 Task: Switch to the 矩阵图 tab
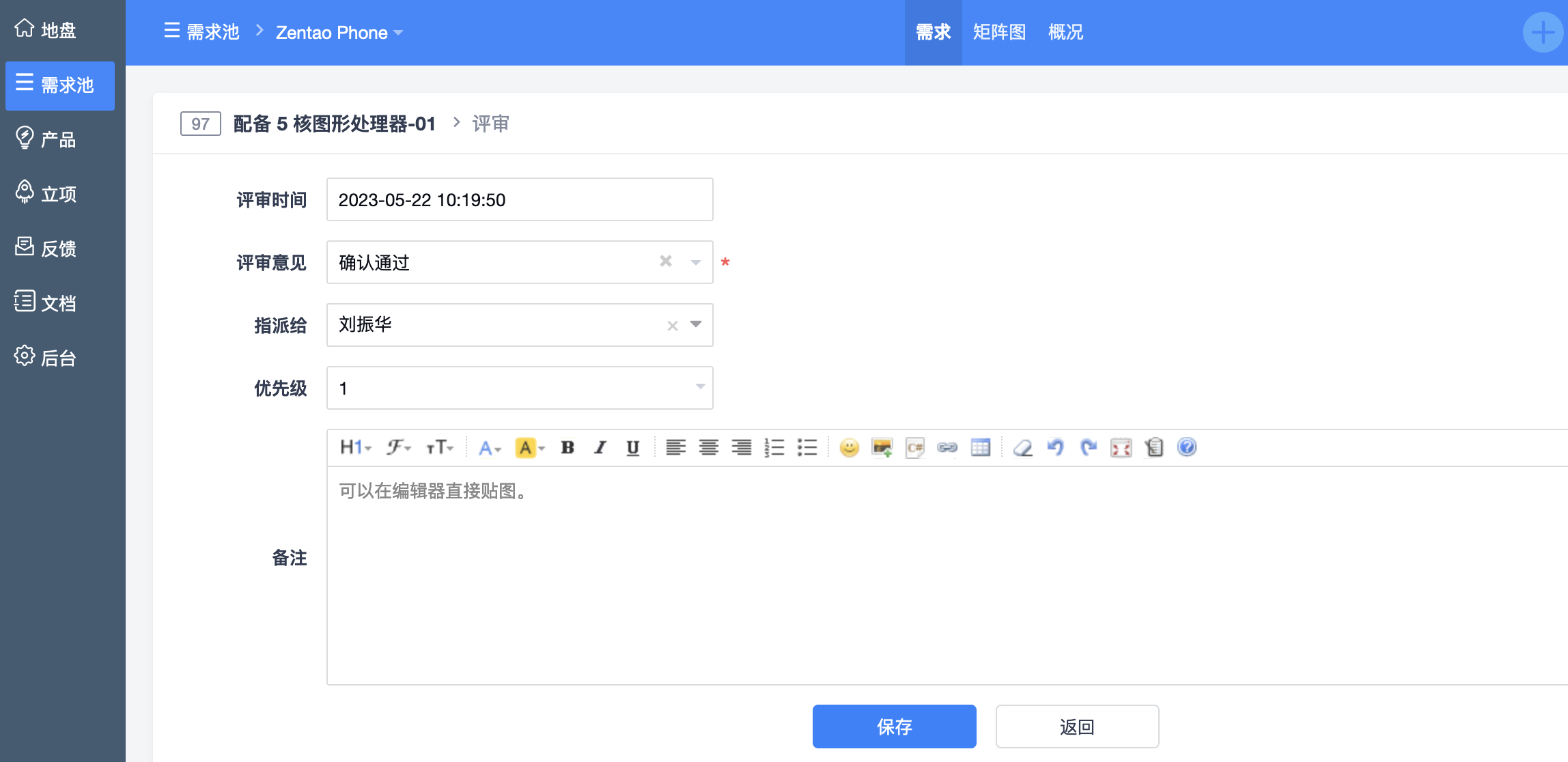(x=999, y=32)
